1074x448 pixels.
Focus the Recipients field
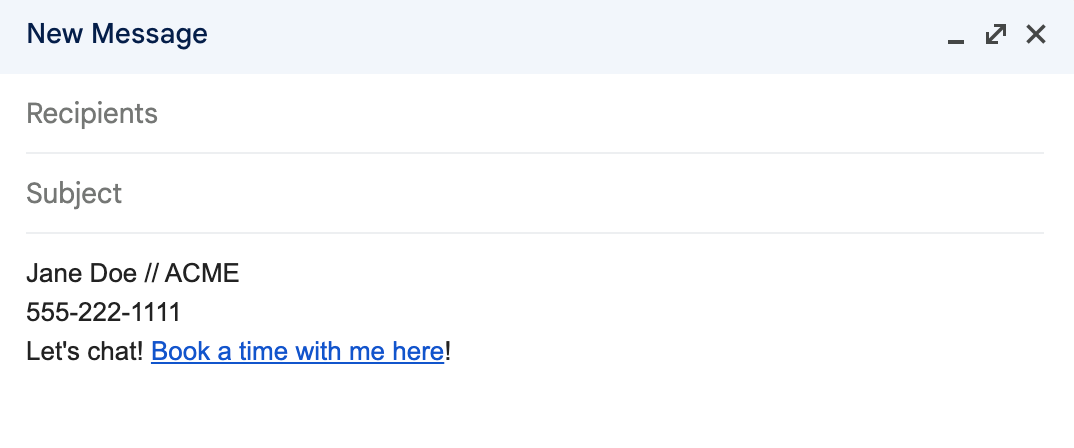pos(534,114)
